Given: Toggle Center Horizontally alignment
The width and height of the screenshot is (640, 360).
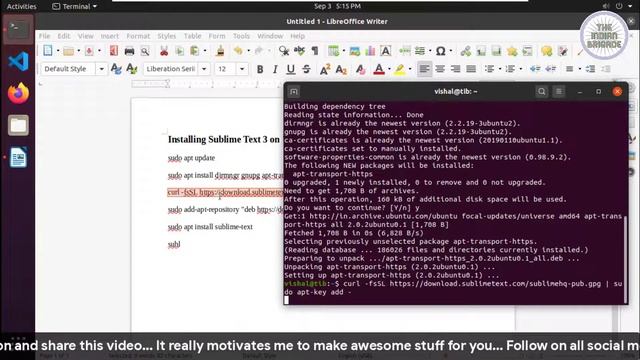Looking at the screenshot, I should 440,69.
